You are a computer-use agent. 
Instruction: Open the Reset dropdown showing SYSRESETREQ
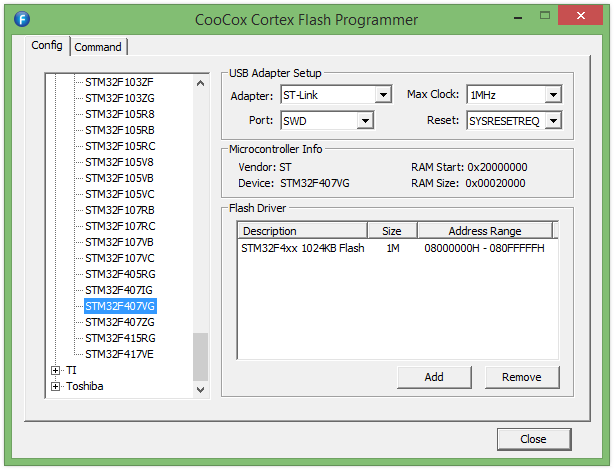tap(553, 121)
